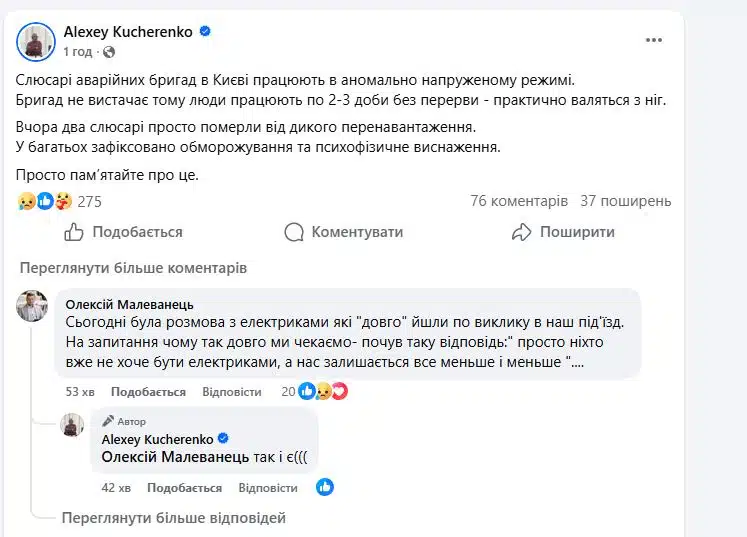Click the blue verified badge beside post author
Viewport: 747px width, 537px height.
tap(205, 32)
